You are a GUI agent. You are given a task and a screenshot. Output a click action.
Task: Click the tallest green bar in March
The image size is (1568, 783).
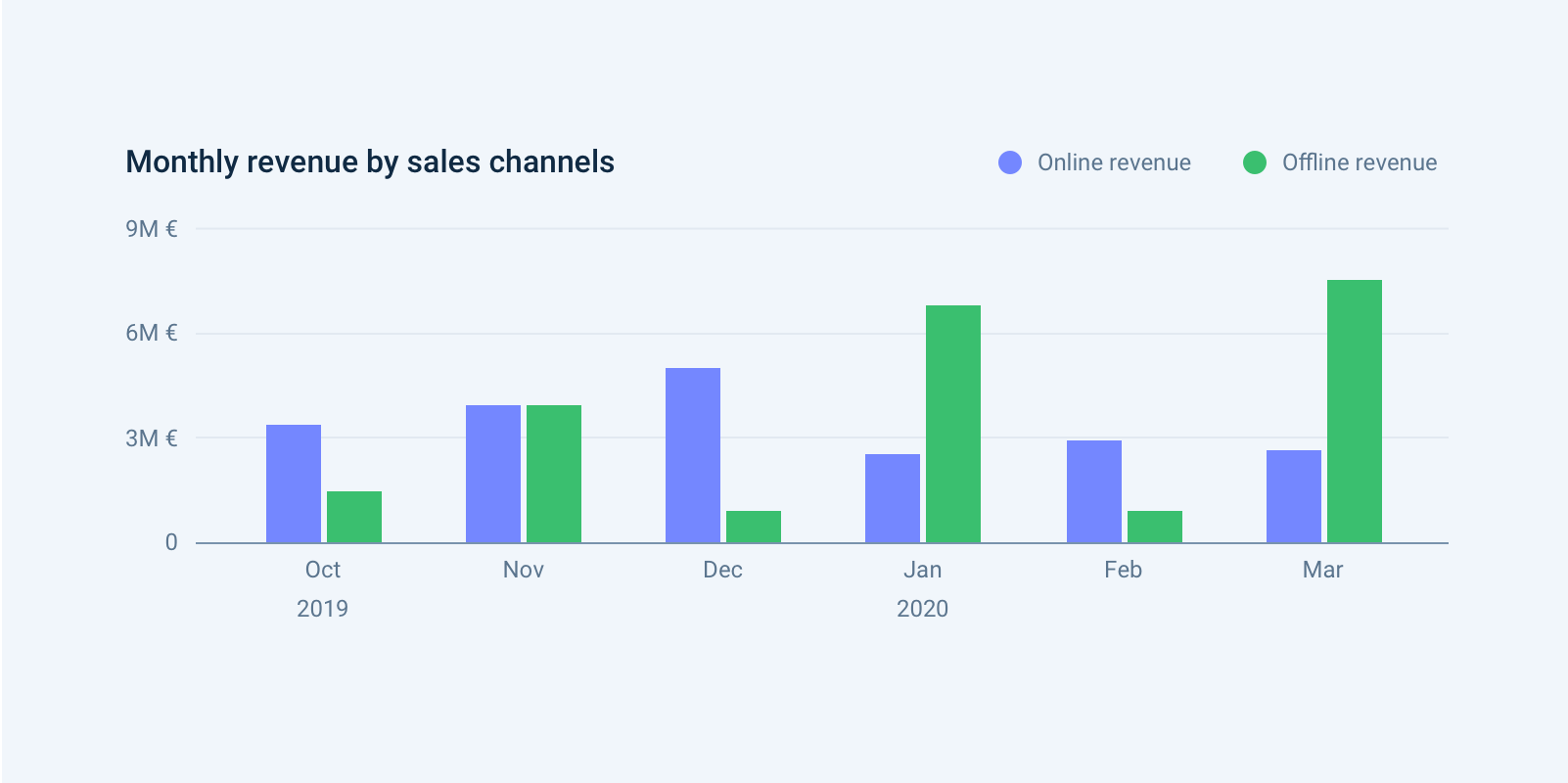(x=1355, y=411)
